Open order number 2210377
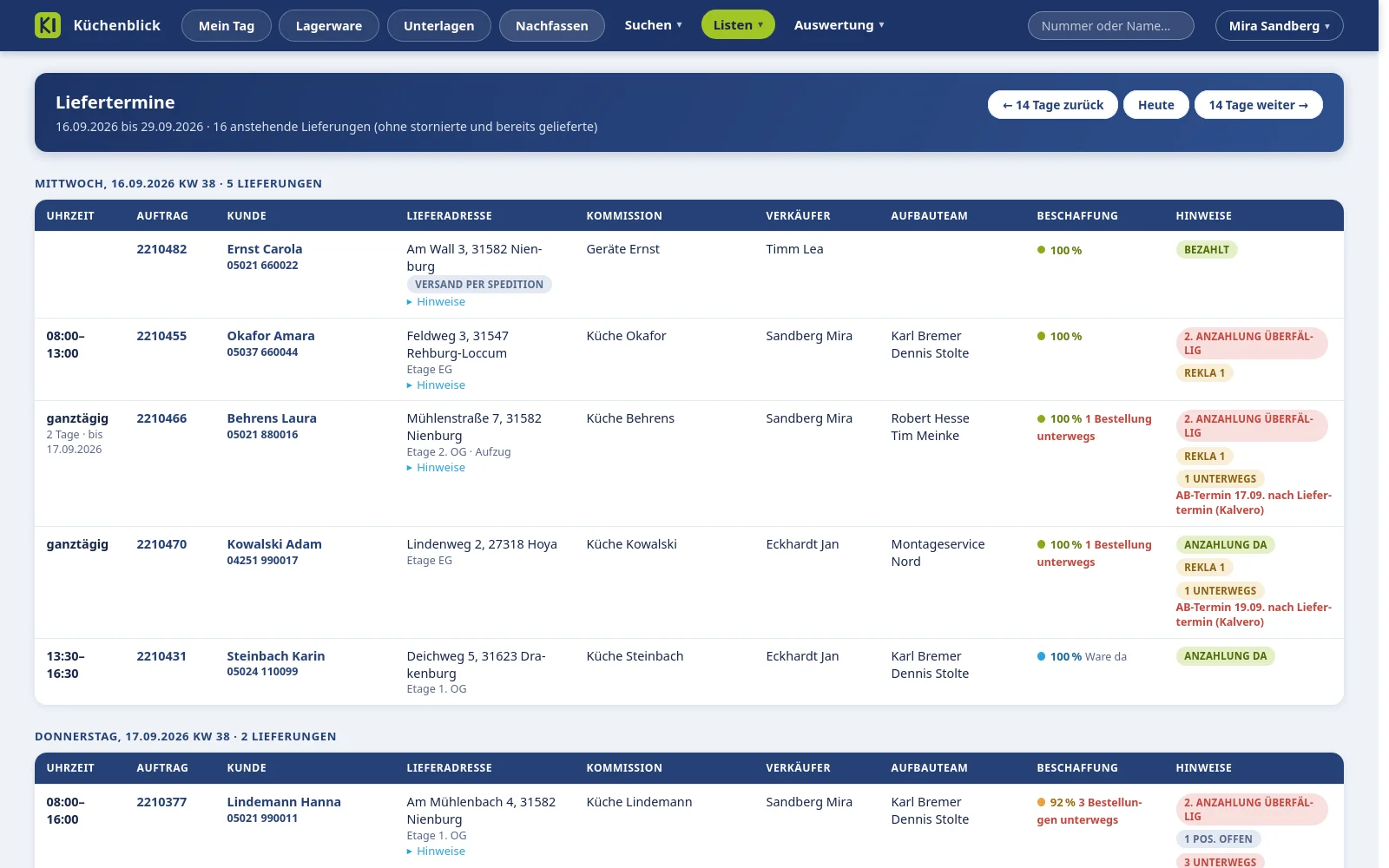1389x868 pixels. [x=161, y=802]
